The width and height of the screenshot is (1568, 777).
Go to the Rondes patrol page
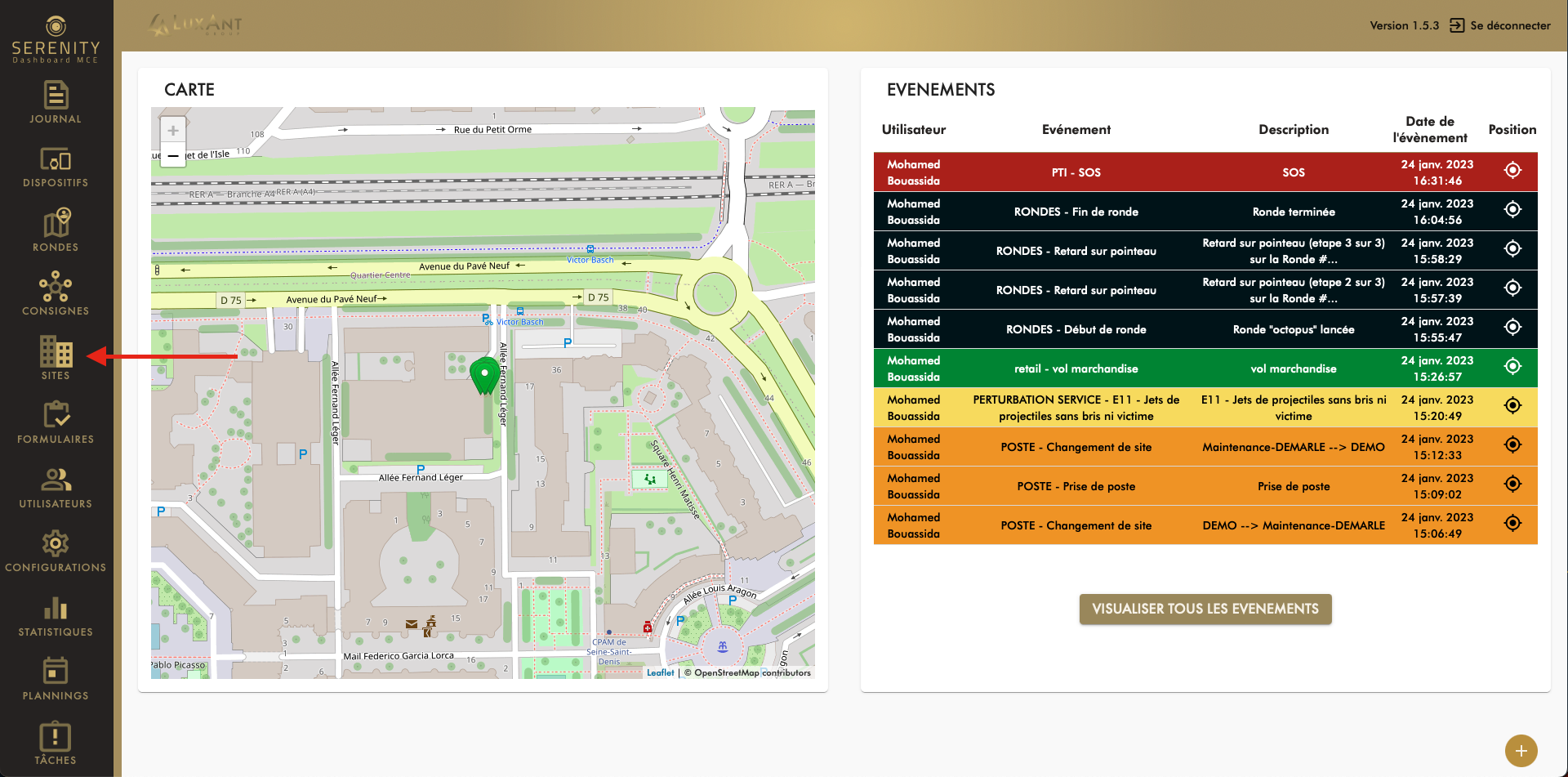pyautogui.click(x=56, y=230)
